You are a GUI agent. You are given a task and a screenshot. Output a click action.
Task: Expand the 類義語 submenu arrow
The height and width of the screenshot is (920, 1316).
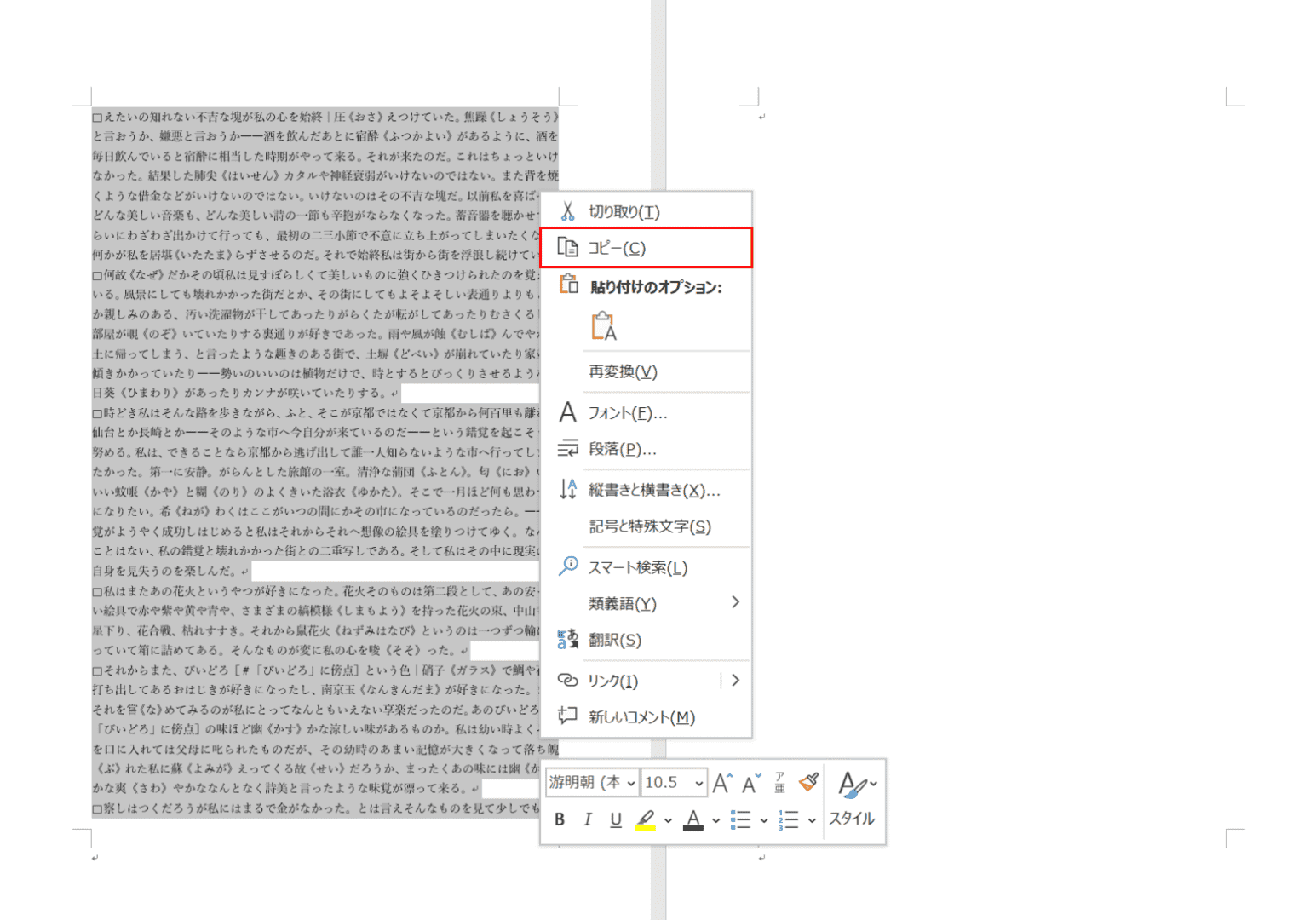pos(735,602)
